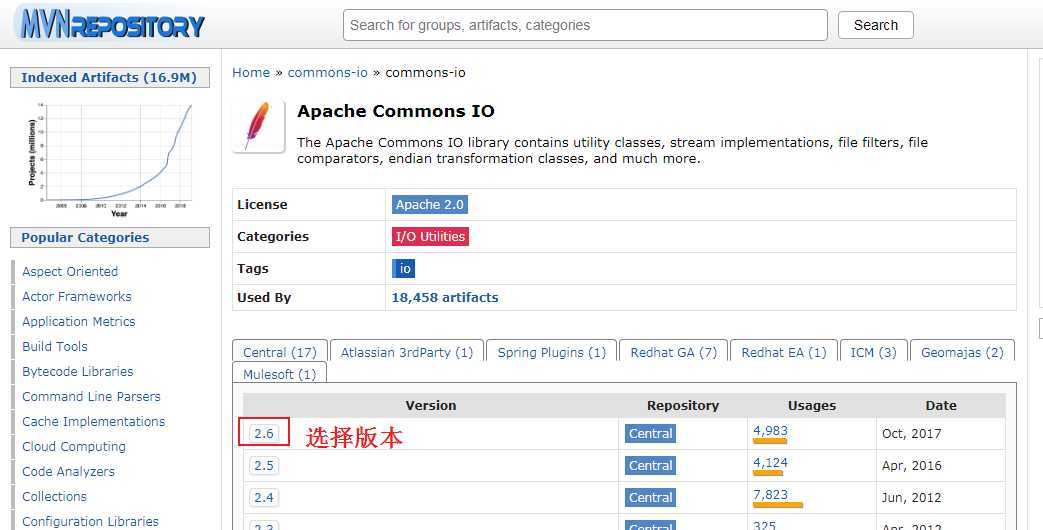Screen dimensions: 1043x530
Task: Click Central repository for version 2.4
Action: (651, 497)
